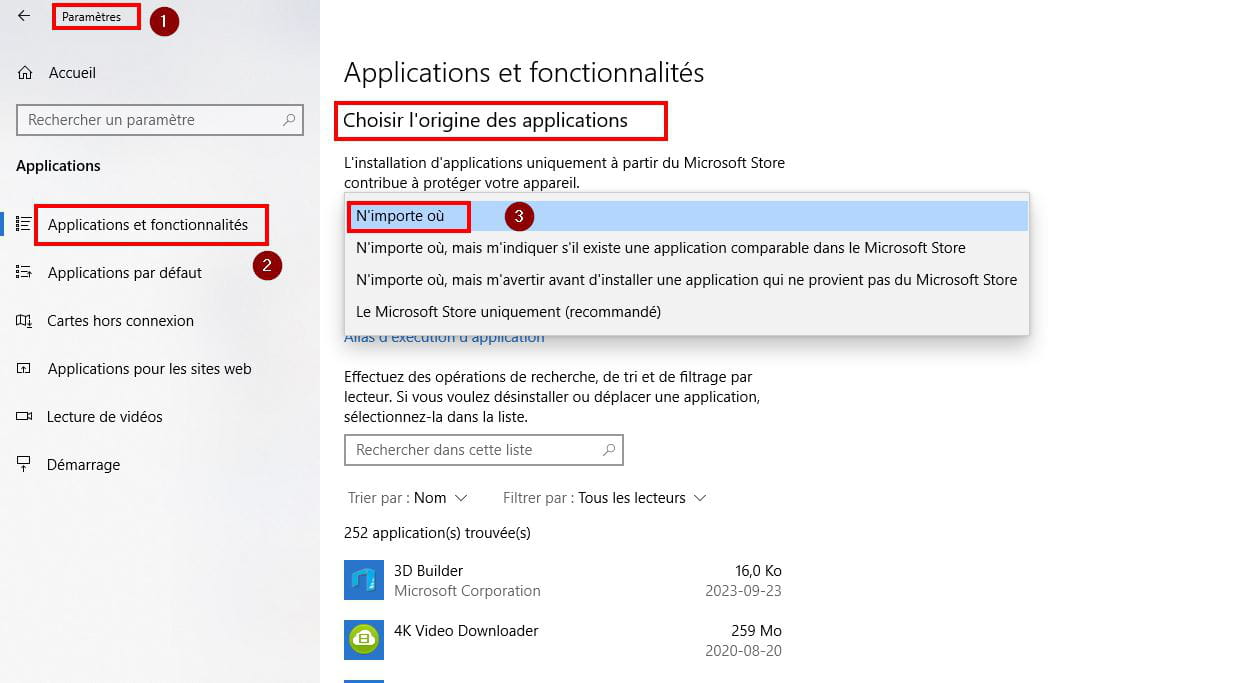This screenshot has width=1253, height=683.
Task: Focus the Rechercher dans cette liste field
Action: click(484, 450)
